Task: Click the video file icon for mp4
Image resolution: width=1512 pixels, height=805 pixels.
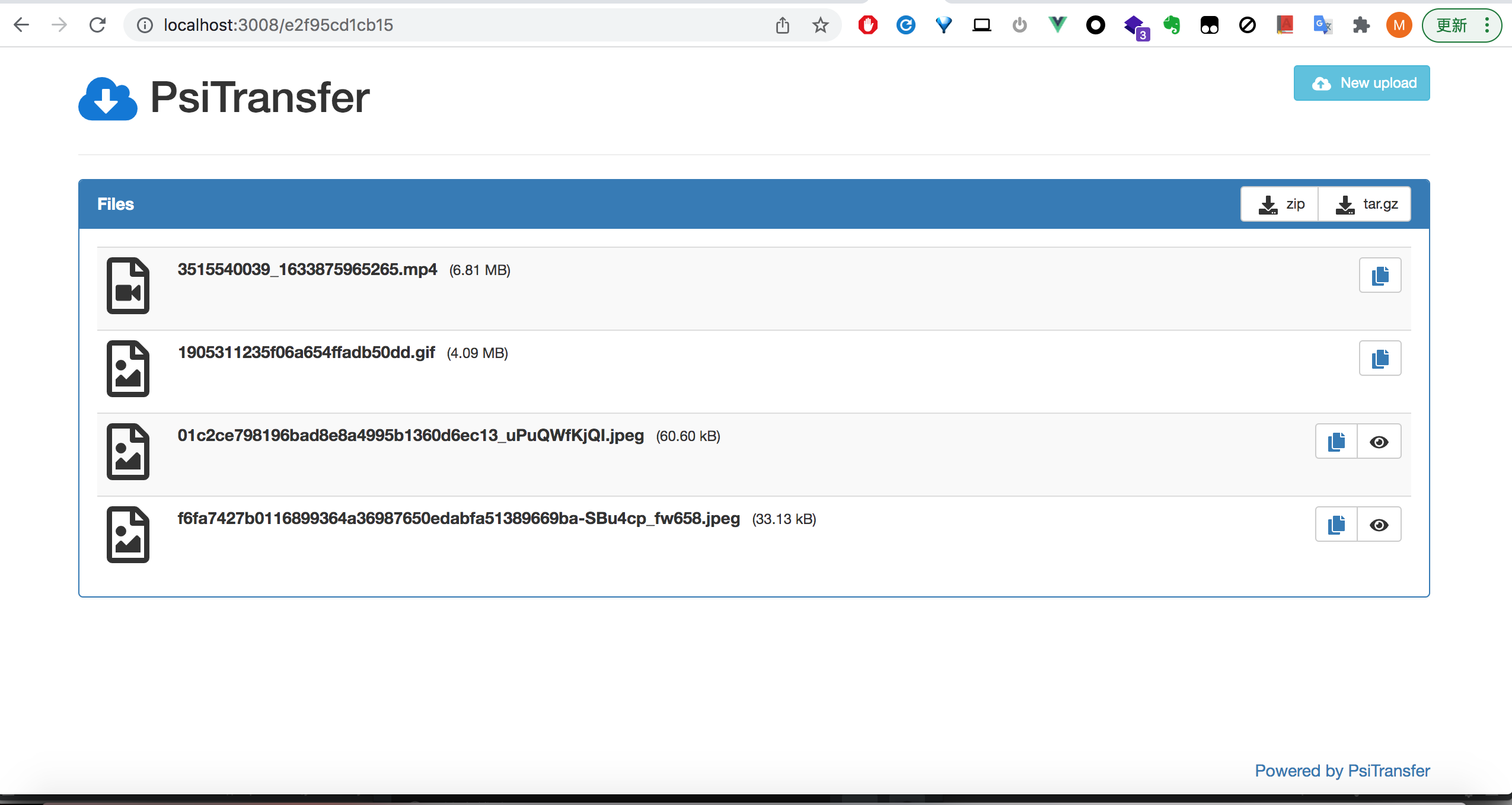Action: (x=128, y=286)
